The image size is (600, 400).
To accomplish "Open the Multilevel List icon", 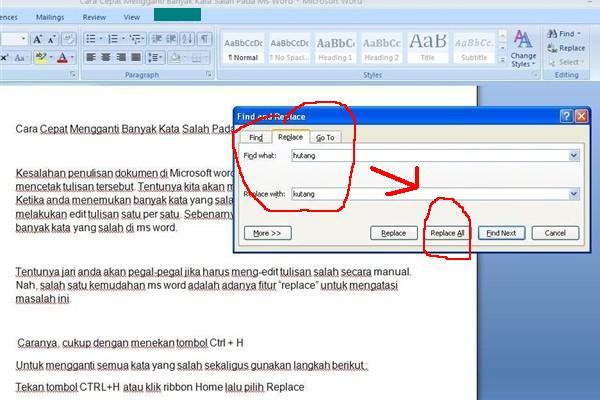I will click(x=135, y=39).
